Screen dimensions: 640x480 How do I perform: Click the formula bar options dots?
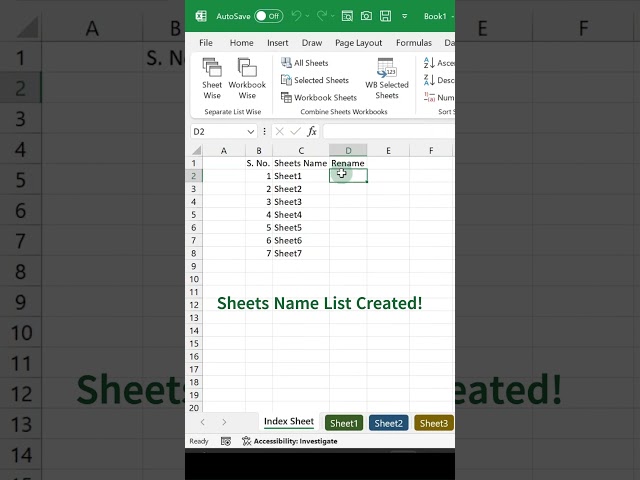(x=264, y=131)
